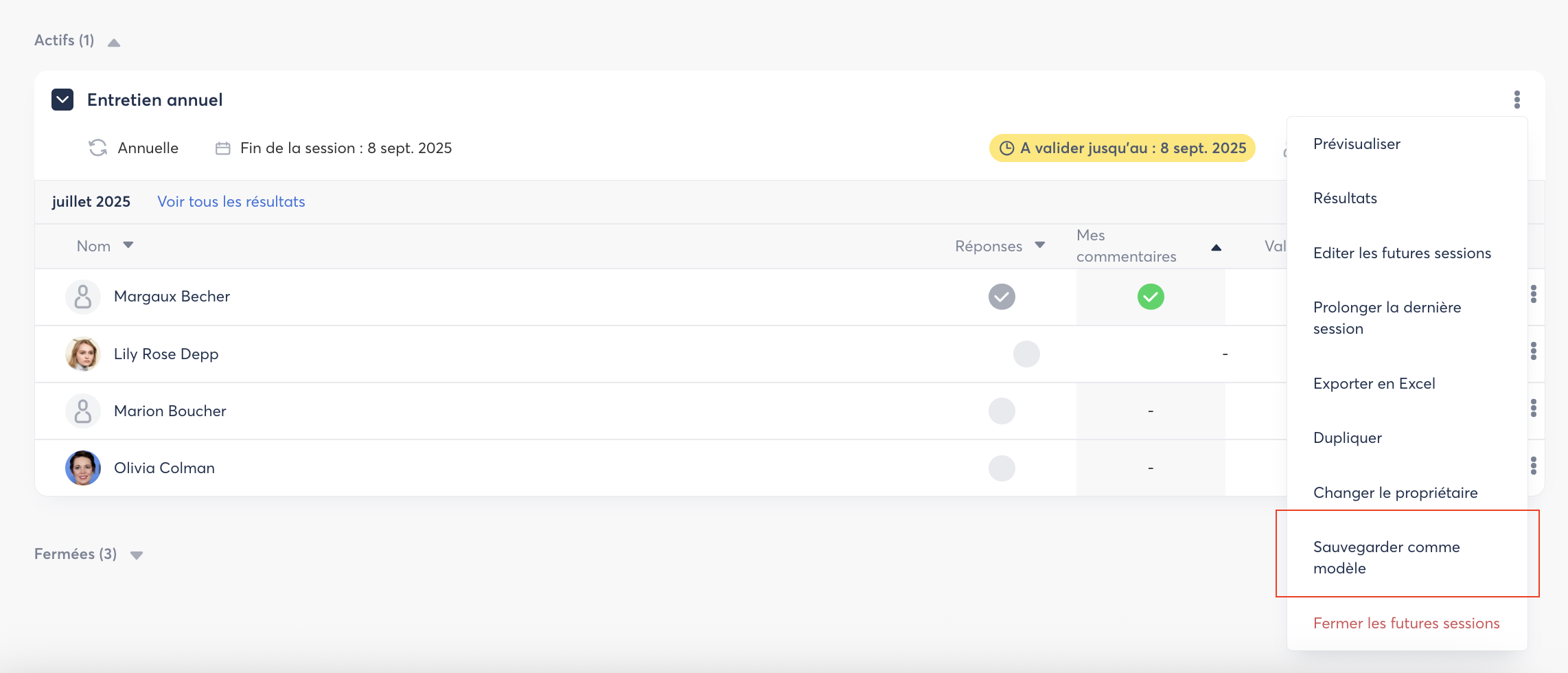Open Olivia Colman's row three-dot menu
Viewport: 1568px width, 673px height.
coord(1533,466)
